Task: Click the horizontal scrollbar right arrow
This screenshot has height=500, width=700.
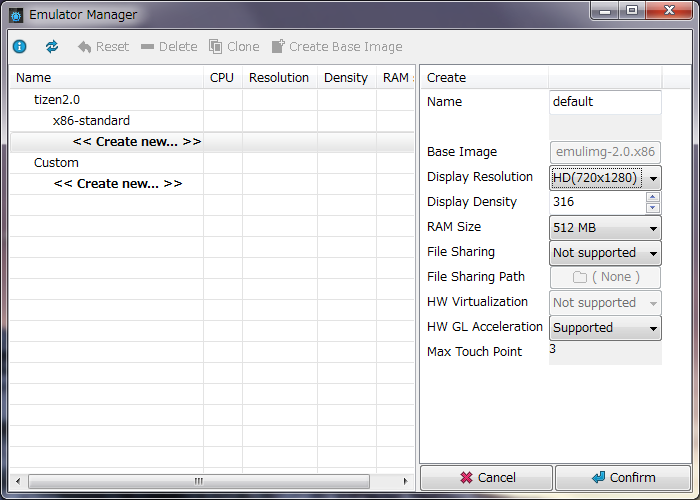Action: [x=405, y=481]
